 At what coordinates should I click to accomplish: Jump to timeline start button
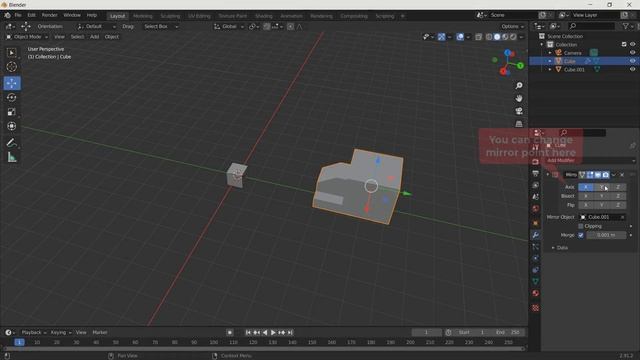(248, 333)
